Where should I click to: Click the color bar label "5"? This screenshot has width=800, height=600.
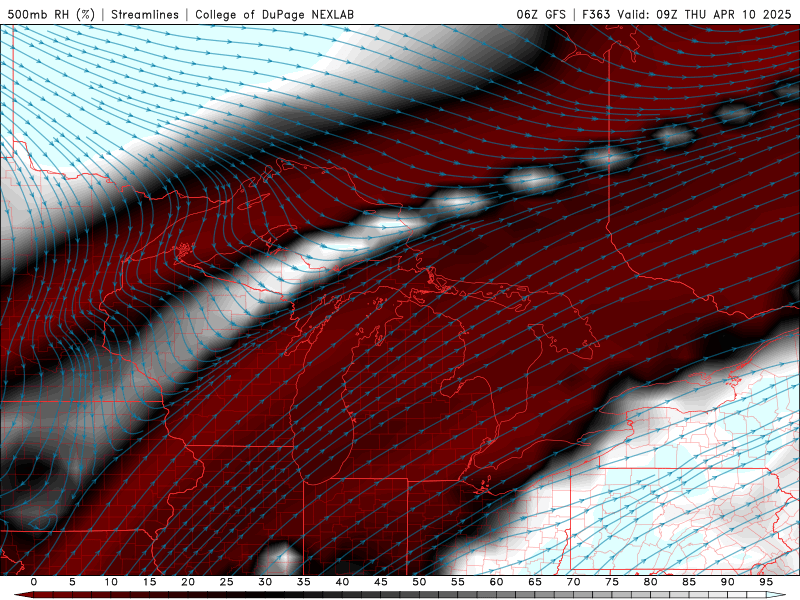[72, 582]
